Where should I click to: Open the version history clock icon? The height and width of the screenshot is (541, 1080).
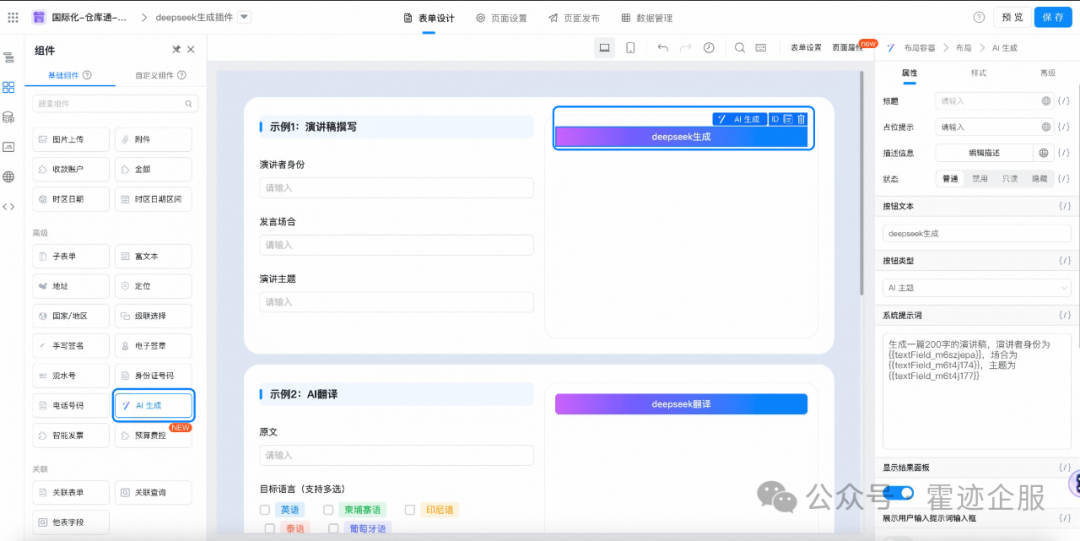click(x=709, y=48)
